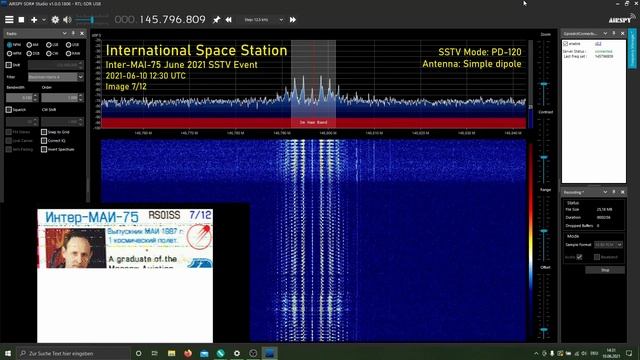Adjust the Range slider
Image resolution: width=640 pixels, height=360 pixels.
point(544,231)
